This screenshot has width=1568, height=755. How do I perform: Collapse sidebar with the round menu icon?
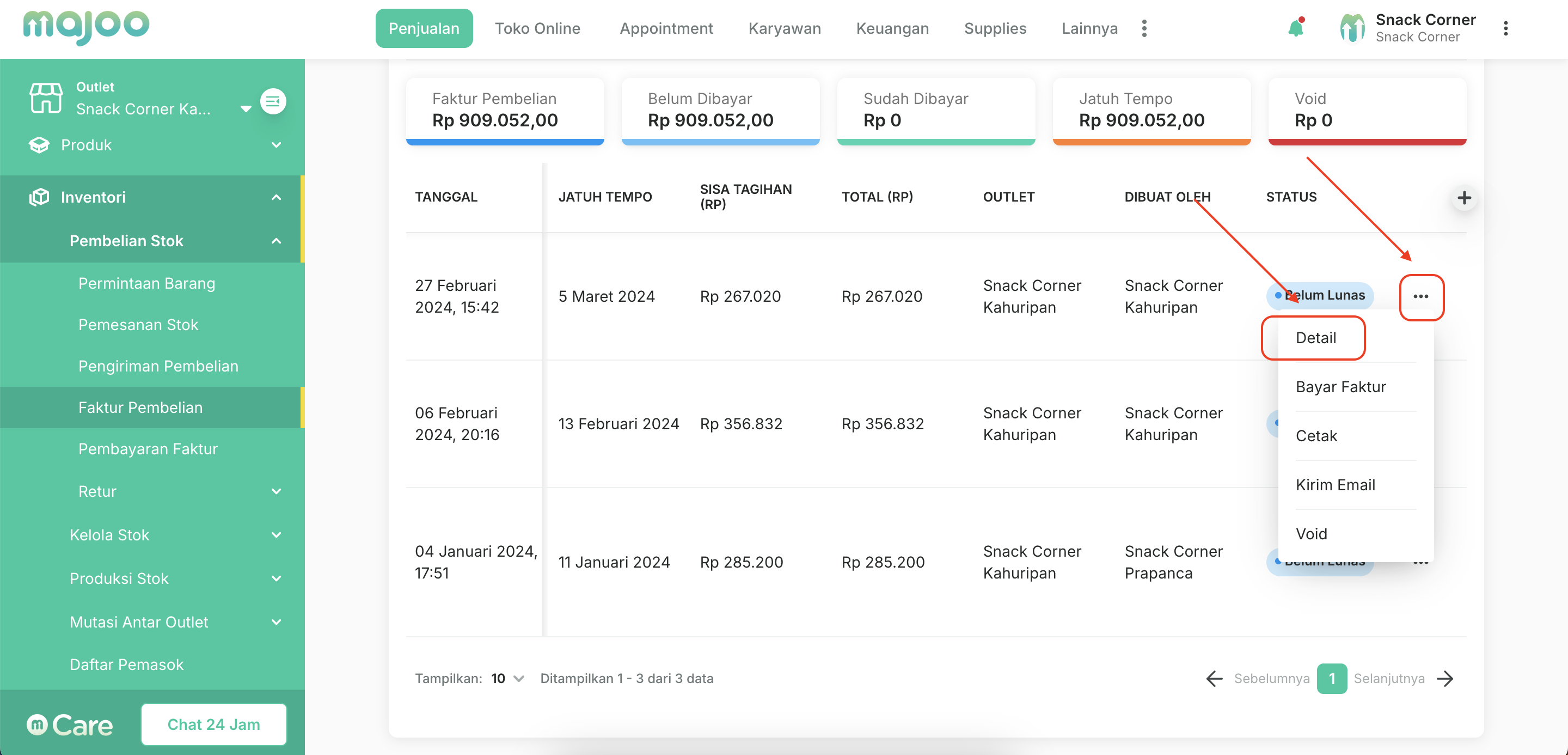[273, 101]
